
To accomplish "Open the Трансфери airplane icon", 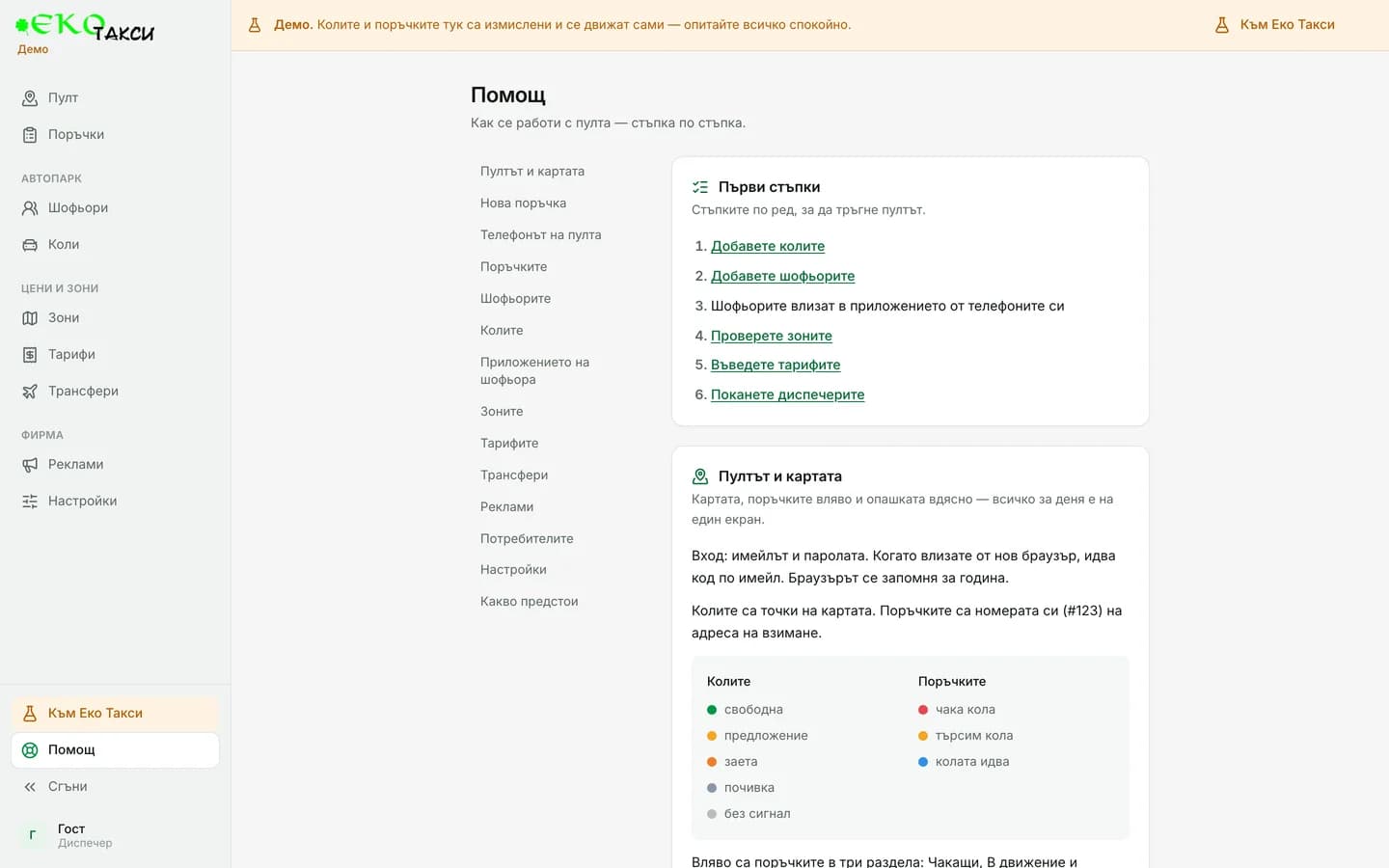I will point(30,391).
